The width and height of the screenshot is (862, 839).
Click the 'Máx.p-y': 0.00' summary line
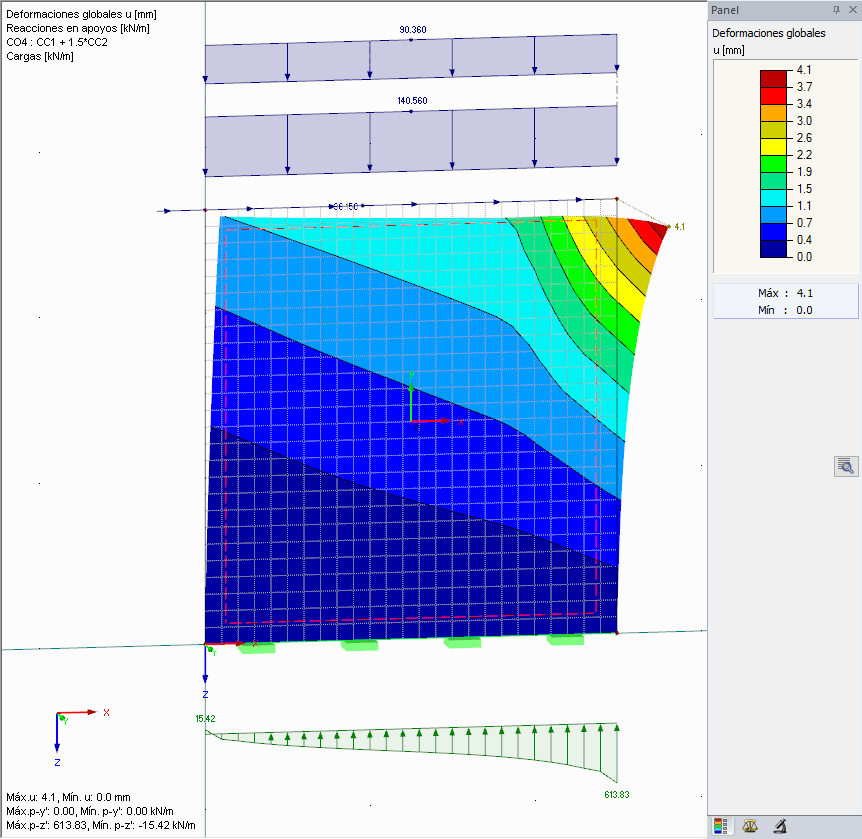(90, 811)
